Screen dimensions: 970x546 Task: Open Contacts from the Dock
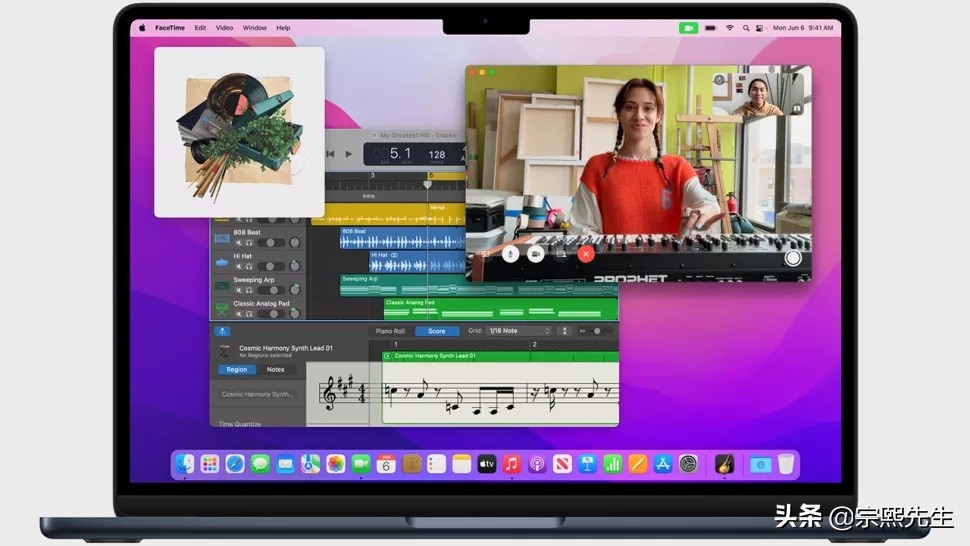(x=411, y=464)
